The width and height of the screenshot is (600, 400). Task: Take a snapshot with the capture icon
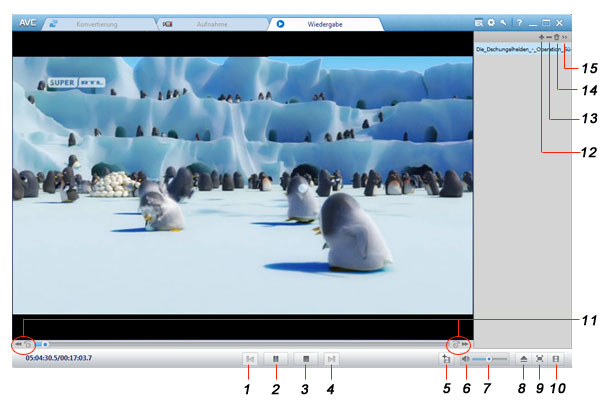tap(446, 359)
